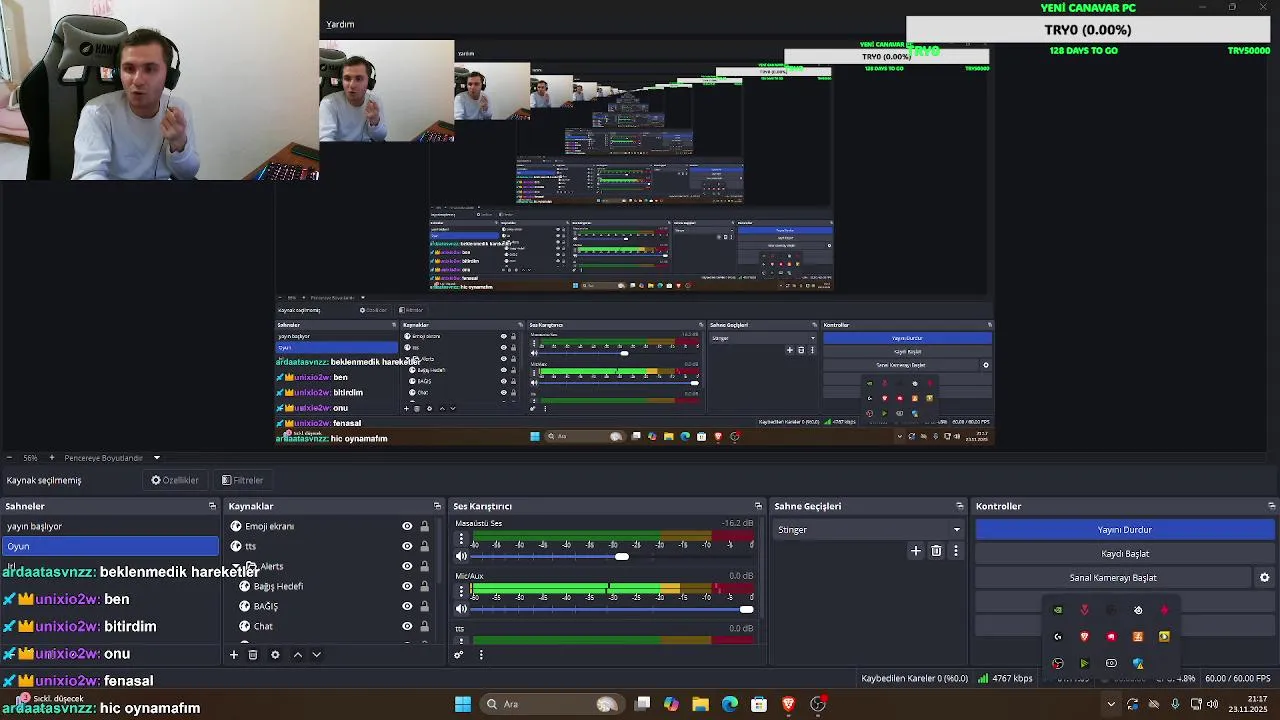Open Windows Security shield in tray overflow
This screenshot has width=1280, height=720.
coord(1138,663)
